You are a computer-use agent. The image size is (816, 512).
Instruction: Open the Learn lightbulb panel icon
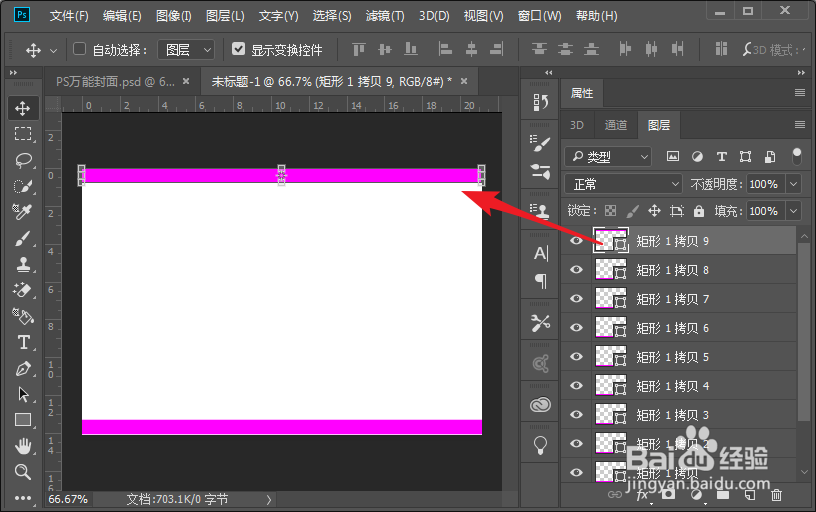tap(540, 445)
